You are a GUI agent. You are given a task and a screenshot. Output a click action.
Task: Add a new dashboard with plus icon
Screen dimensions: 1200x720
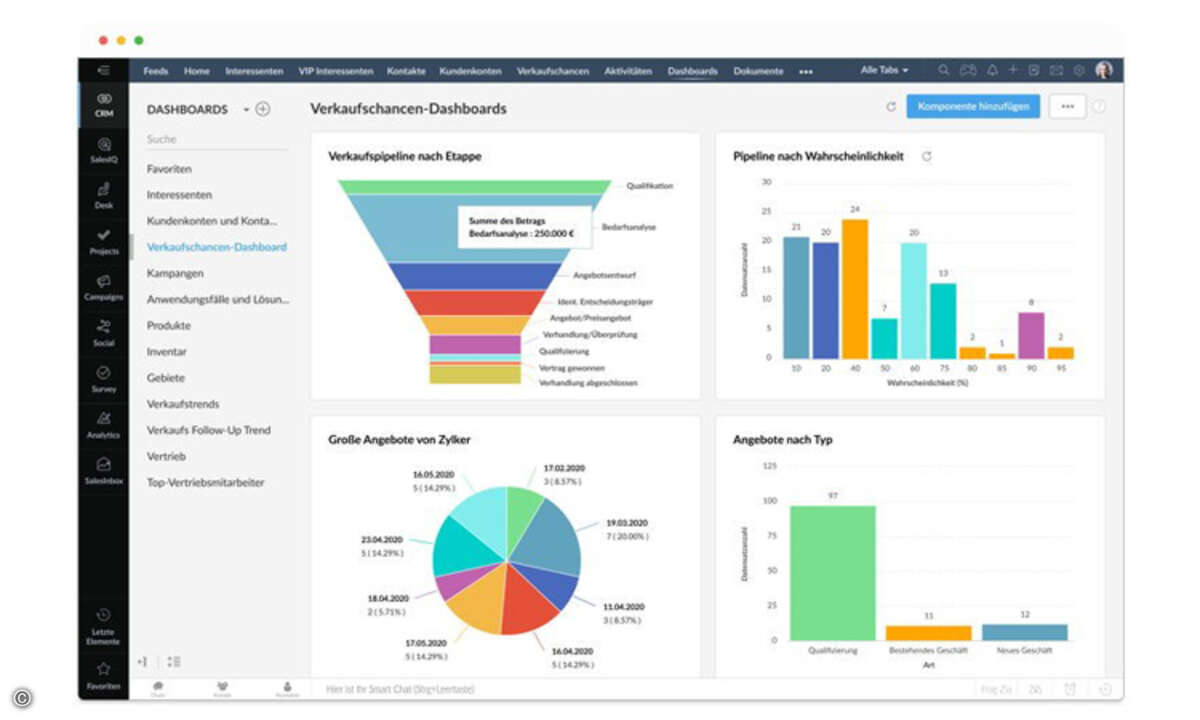tap(263, 110)
